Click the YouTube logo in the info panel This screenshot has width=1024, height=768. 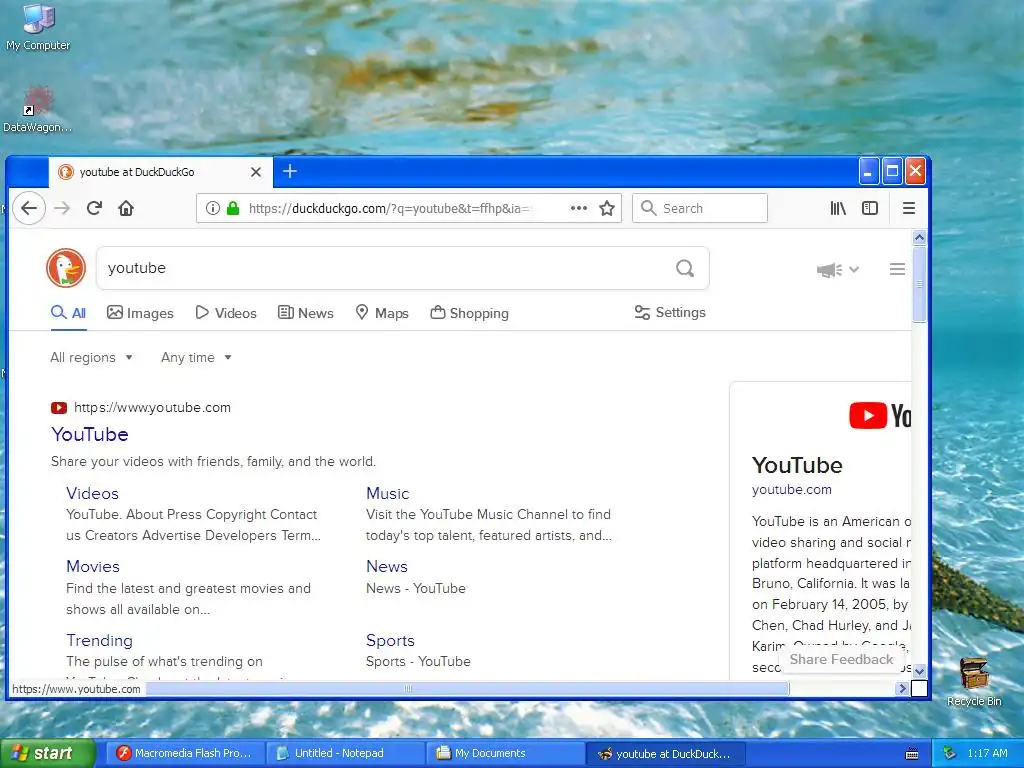pyautogui.click(x=880, y=416)
